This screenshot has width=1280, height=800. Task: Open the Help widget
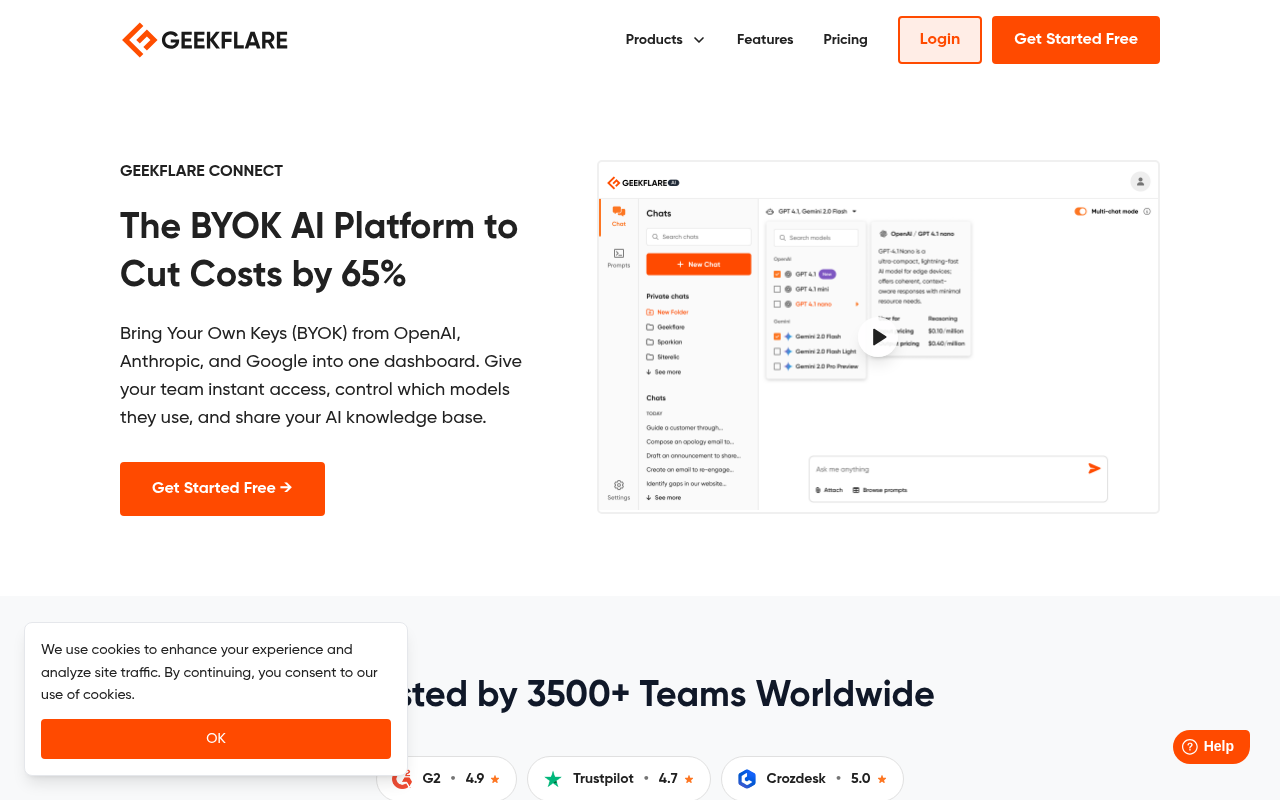[1211, 746]
